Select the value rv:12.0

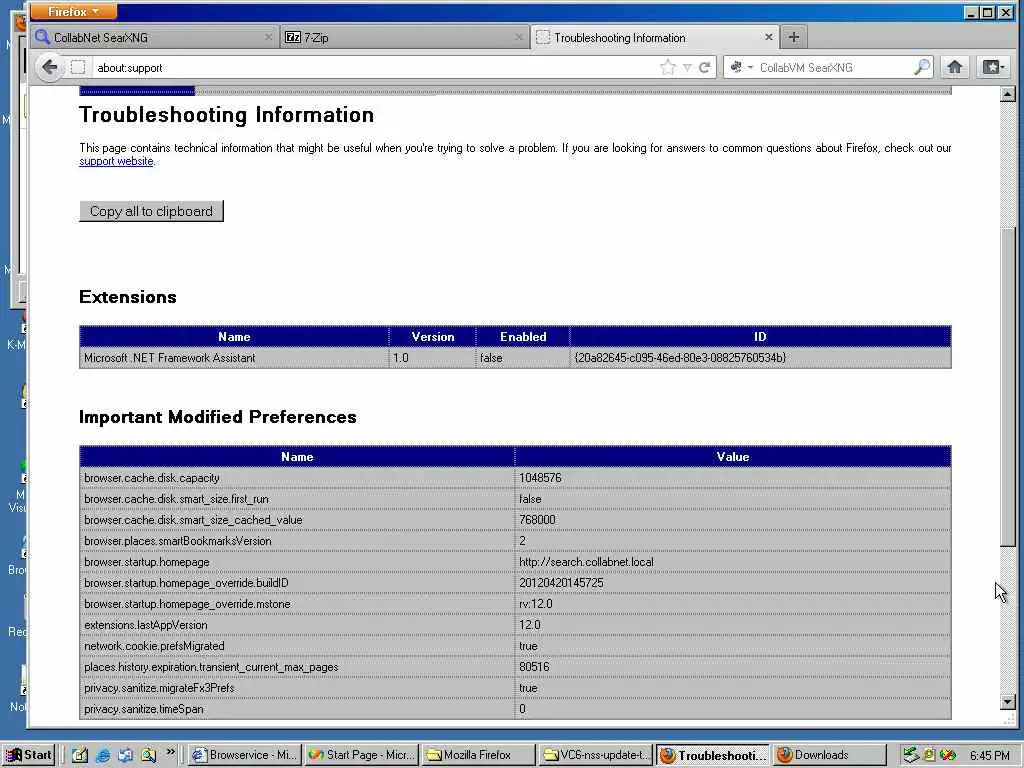(536, 604)
